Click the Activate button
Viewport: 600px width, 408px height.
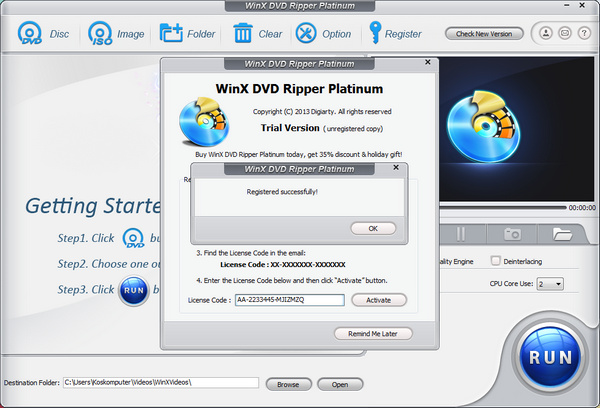point(378,300)
